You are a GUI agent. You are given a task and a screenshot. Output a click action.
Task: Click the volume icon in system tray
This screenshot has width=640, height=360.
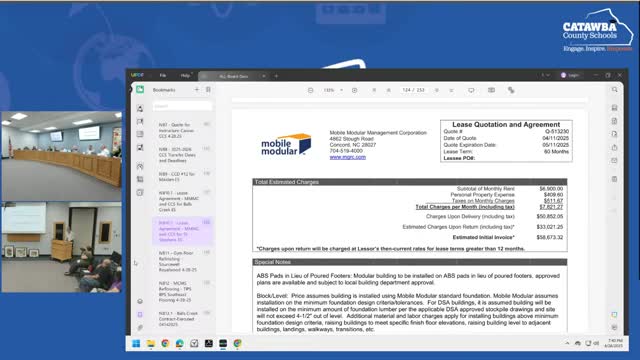[596, 344]
